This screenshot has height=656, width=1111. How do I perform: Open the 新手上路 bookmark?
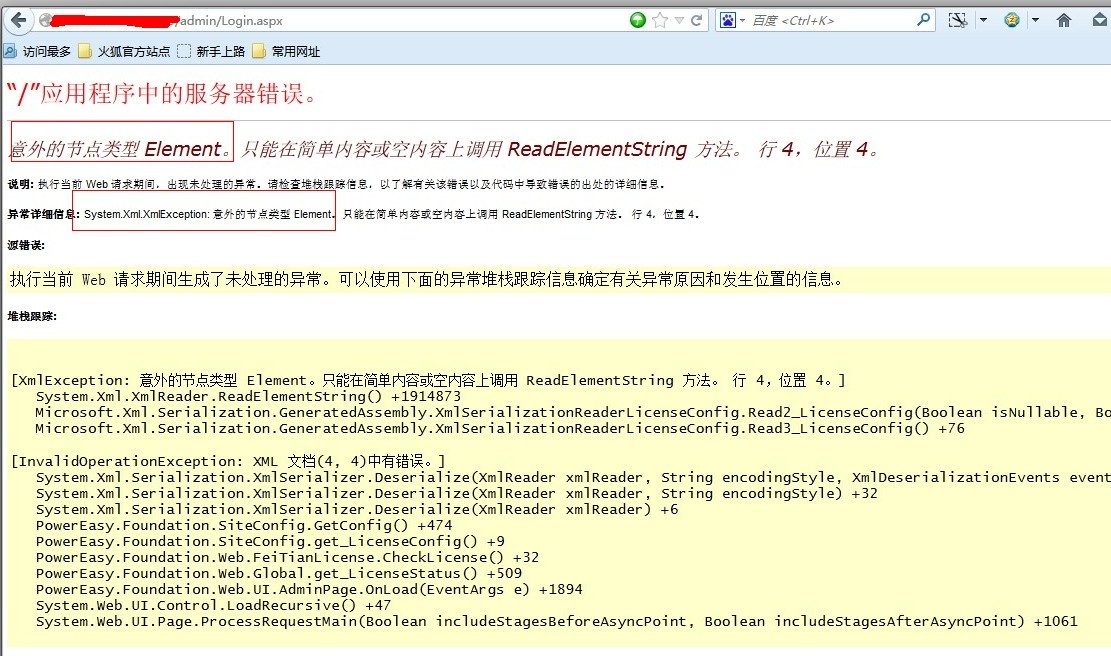(211, 51)
